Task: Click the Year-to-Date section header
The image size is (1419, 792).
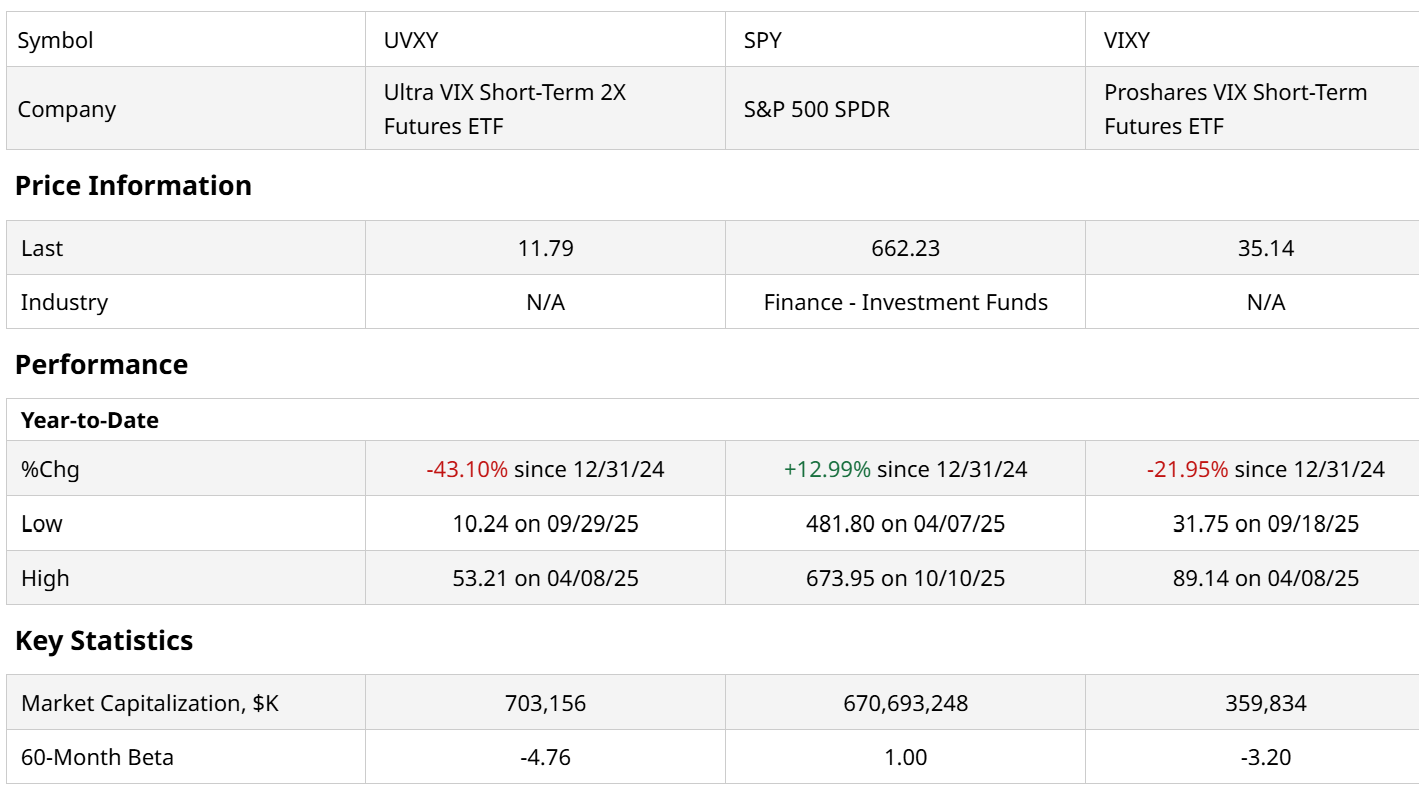Action: pos(90,420)
